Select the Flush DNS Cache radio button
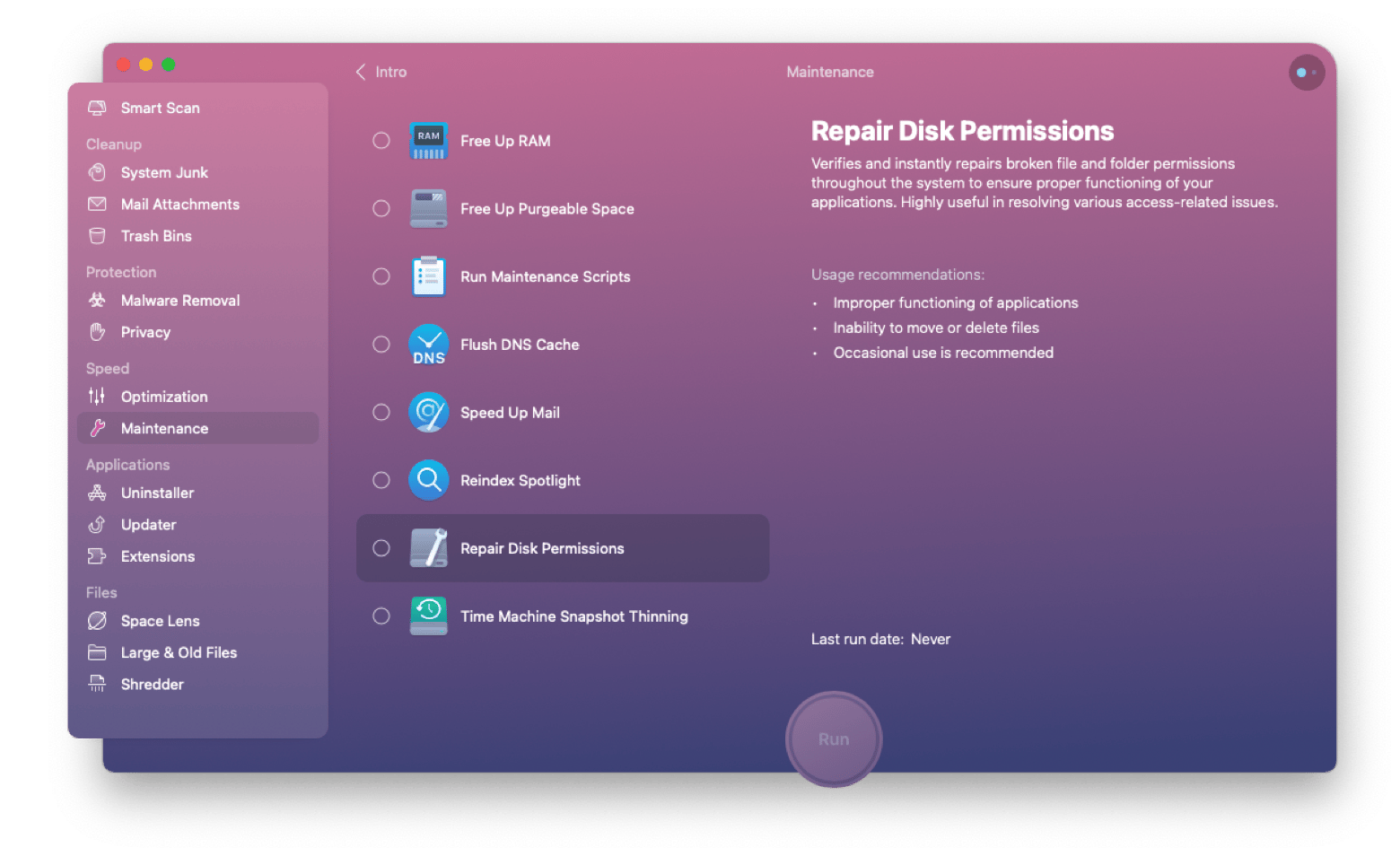This screenshot has width=1400, height=856. 381,345
